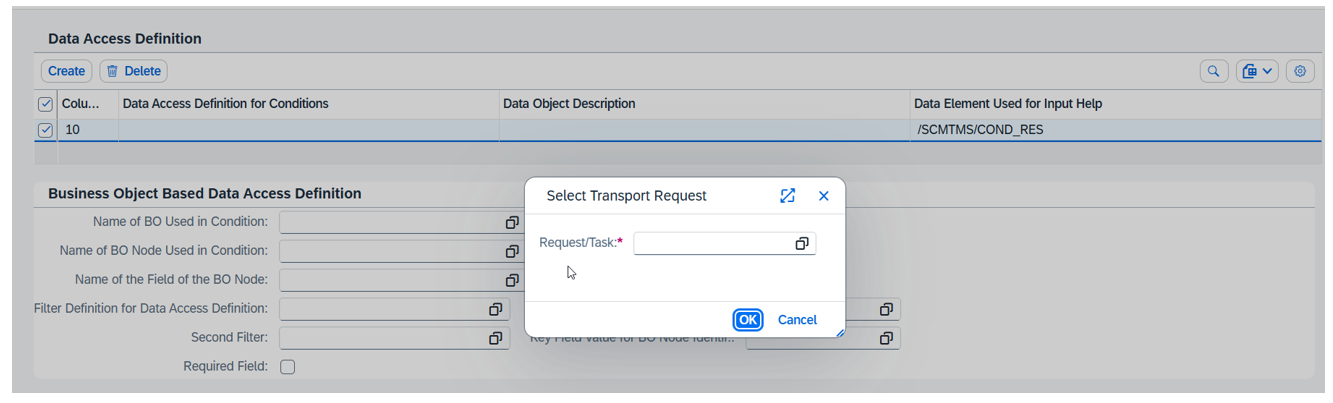Click Data Access Definition for Conditions header
1333x403 pixels.
(x=225, y=104)
